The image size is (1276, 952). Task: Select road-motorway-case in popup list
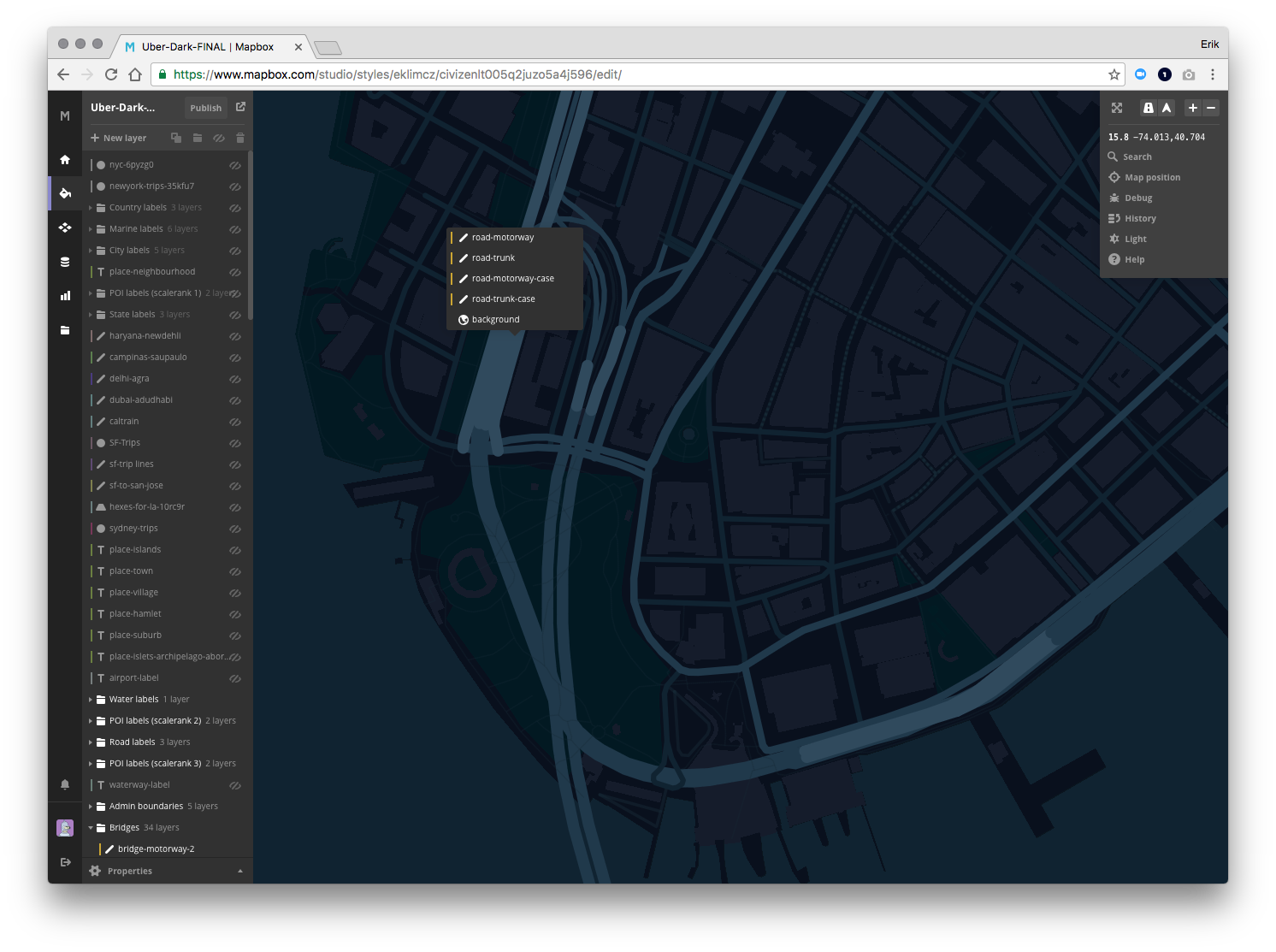(x=515, y=279)
